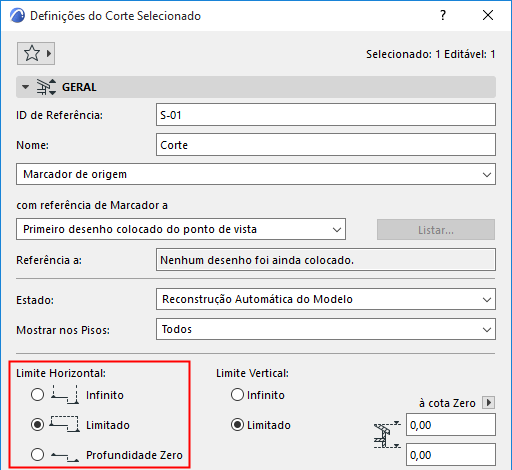Click the help question mark icon

point(443,15)
